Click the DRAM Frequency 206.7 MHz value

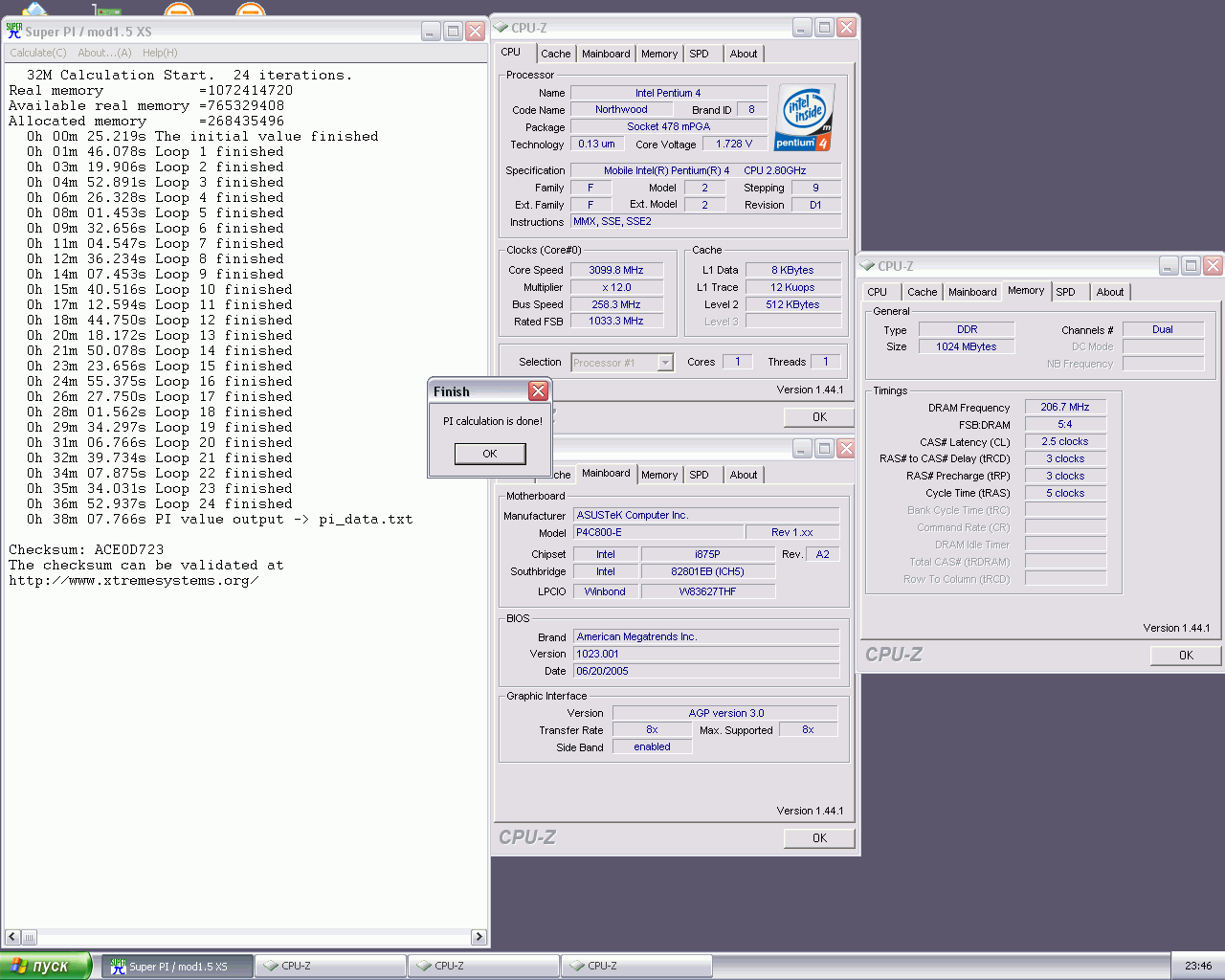(1065, 407)
